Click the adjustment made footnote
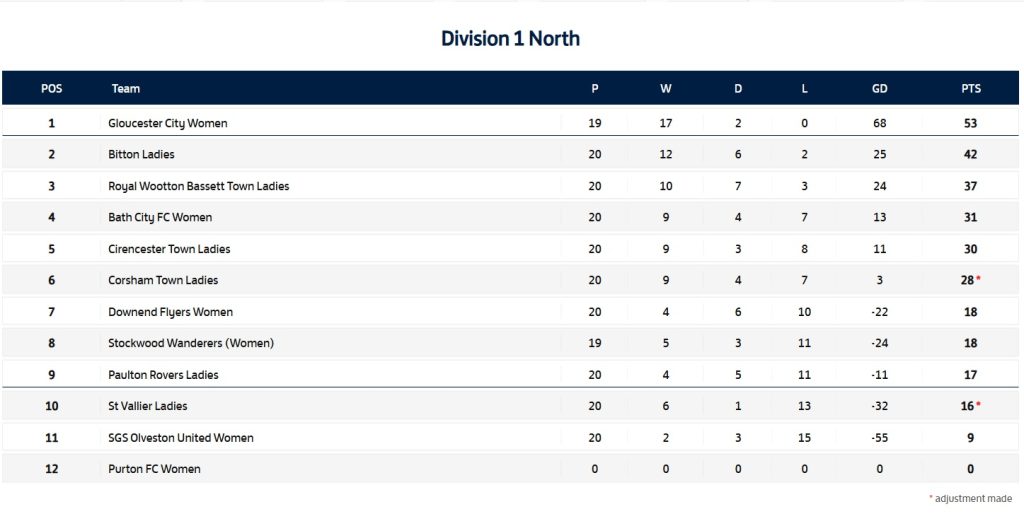The width and height of the screenshot is (1024, 514). tap(970, 498)
